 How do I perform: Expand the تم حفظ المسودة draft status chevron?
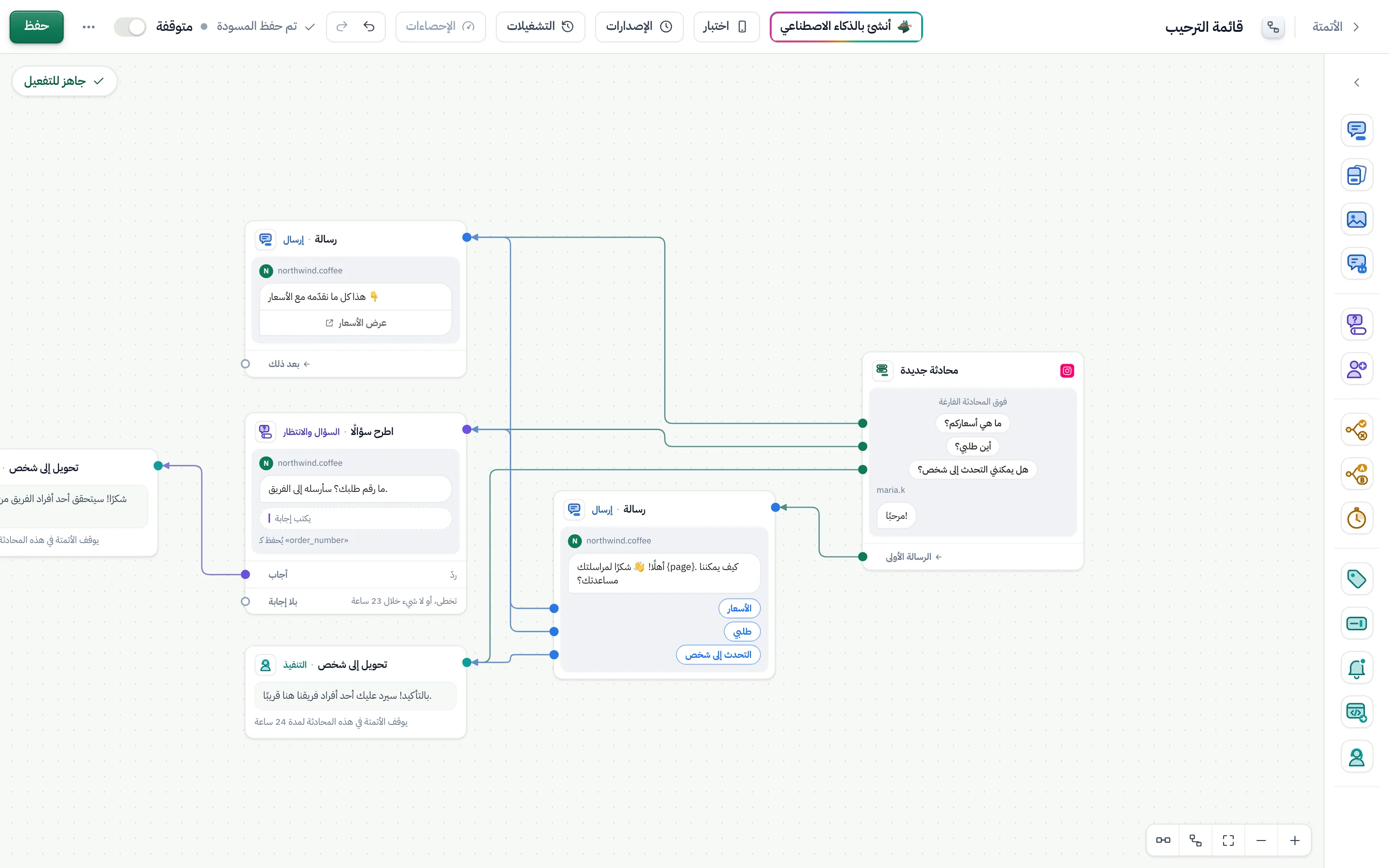coord(310,27)
